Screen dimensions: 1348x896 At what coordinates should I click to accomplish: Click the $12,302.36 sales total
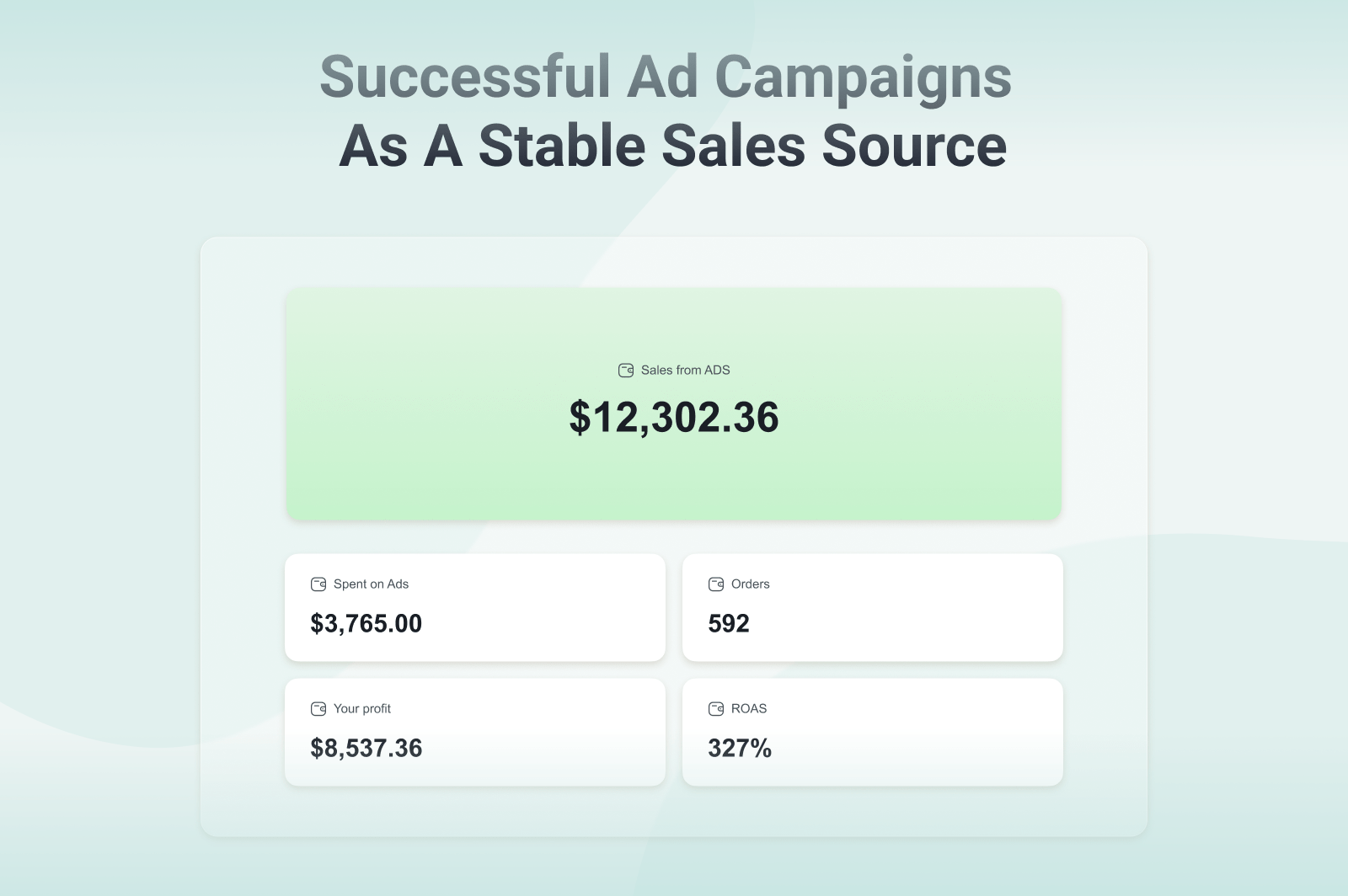(674, 418)
